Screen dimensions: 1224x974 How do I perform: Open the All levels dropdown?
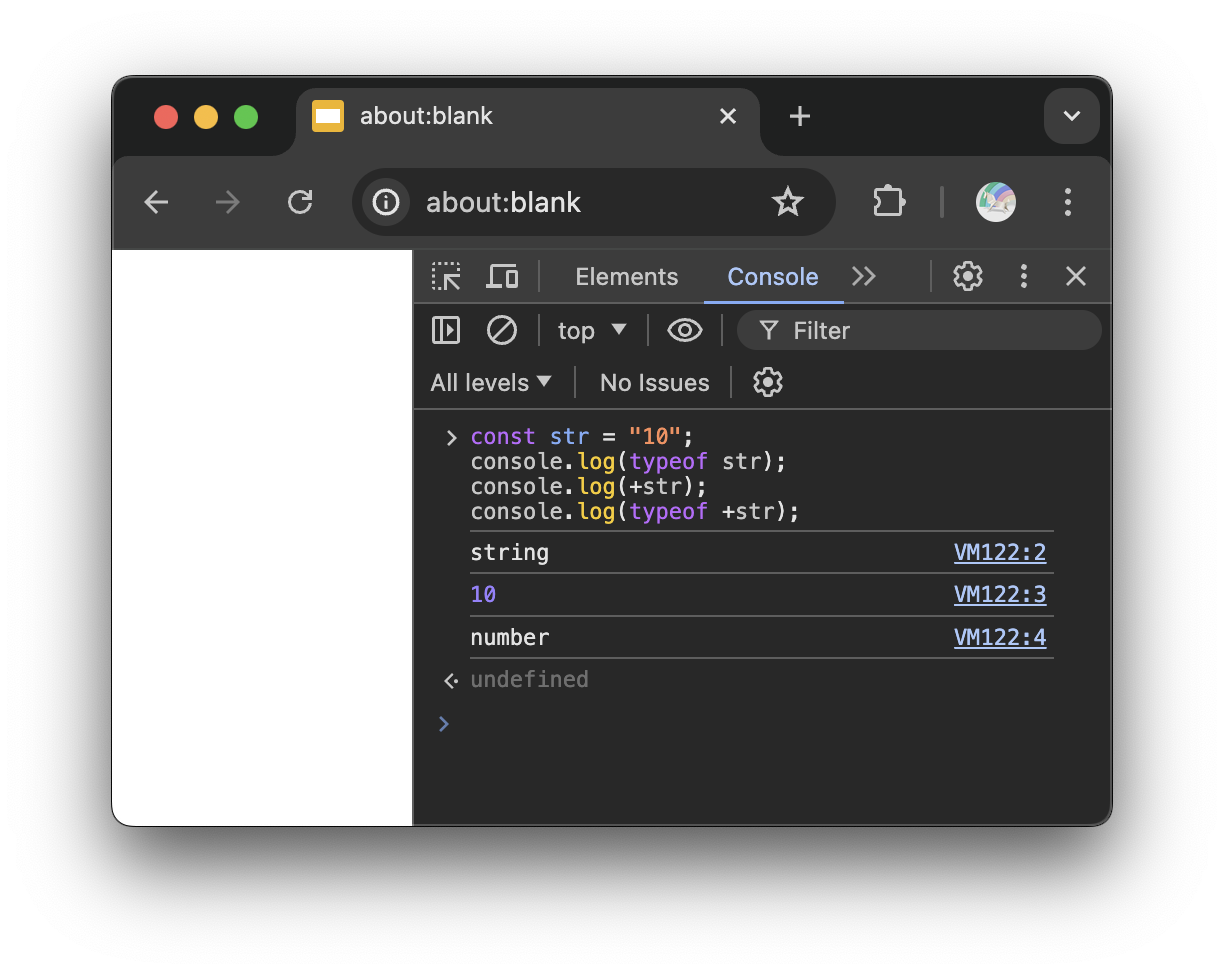click(491, 383)
